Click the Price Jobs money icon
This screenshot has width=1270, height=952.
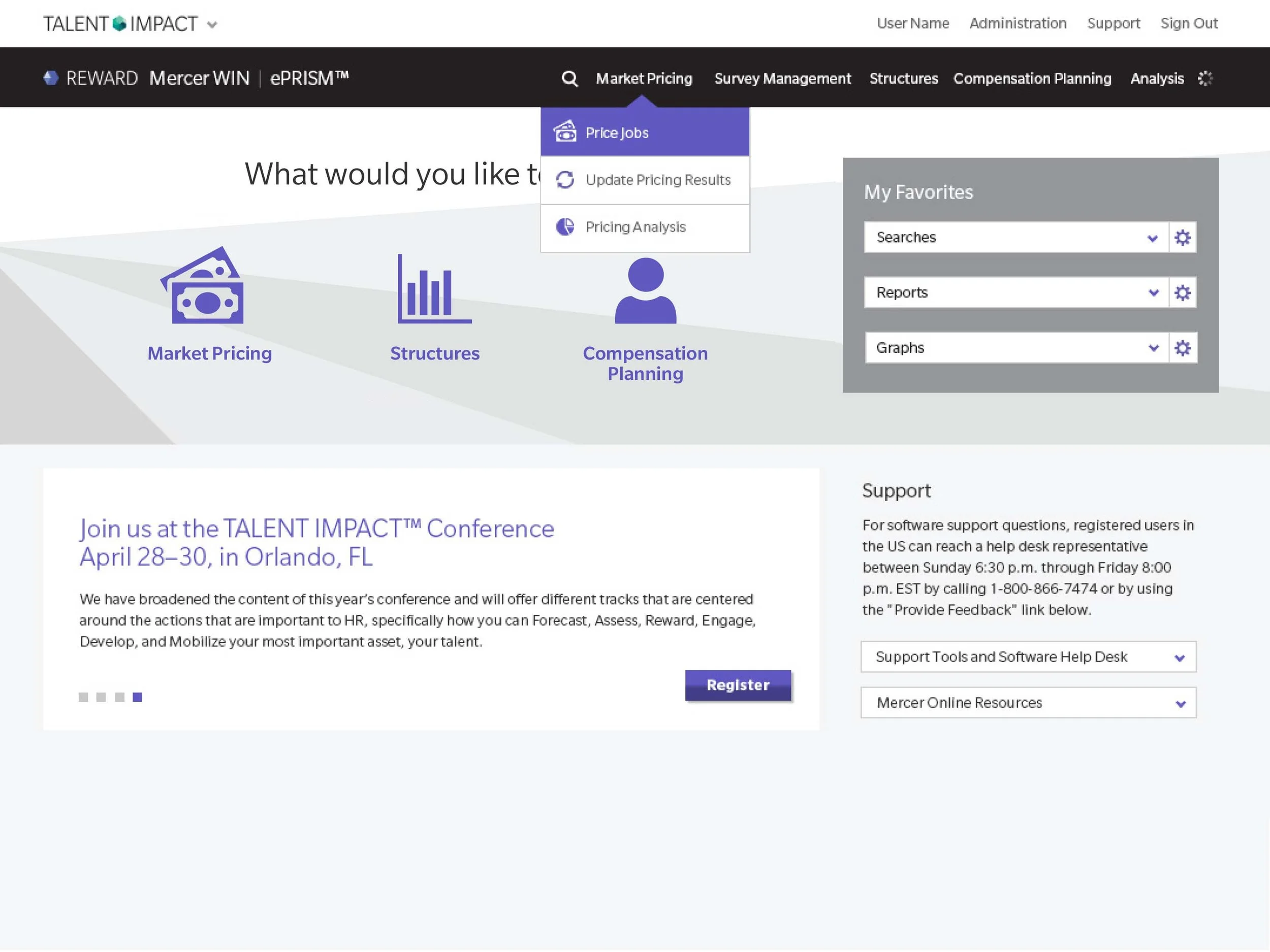tap(564, 132)
